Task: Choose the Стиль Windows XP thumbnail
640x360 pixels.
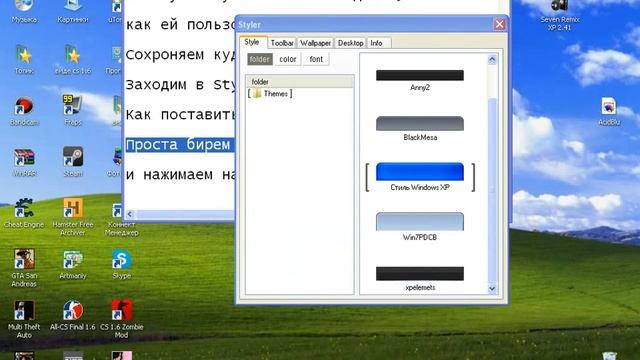Action: [x=420, y=177]
